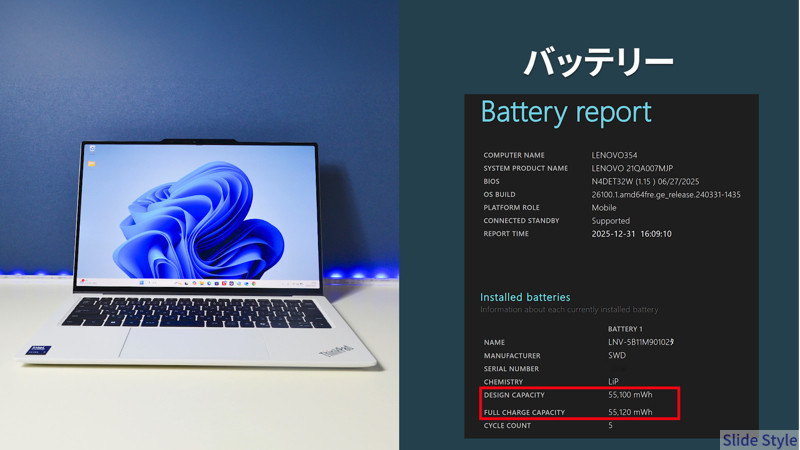Click the Battery report heading
800x450 pixels.
pyautogui.click(x=566, y=112)
